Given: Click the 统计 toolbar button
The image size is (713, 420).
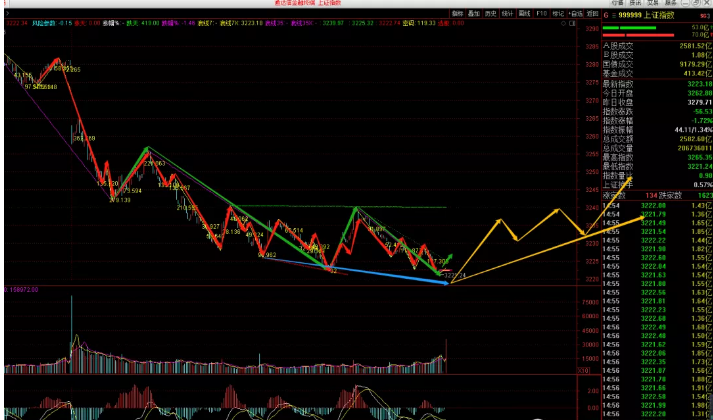Looking at the screenshot, I should [507, 14].
